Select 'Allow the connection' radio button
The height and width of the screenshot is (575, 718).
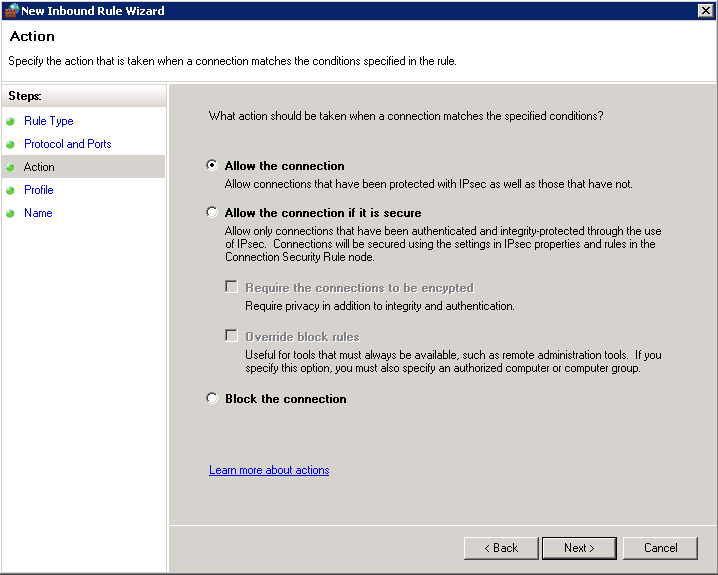(212, 166)
